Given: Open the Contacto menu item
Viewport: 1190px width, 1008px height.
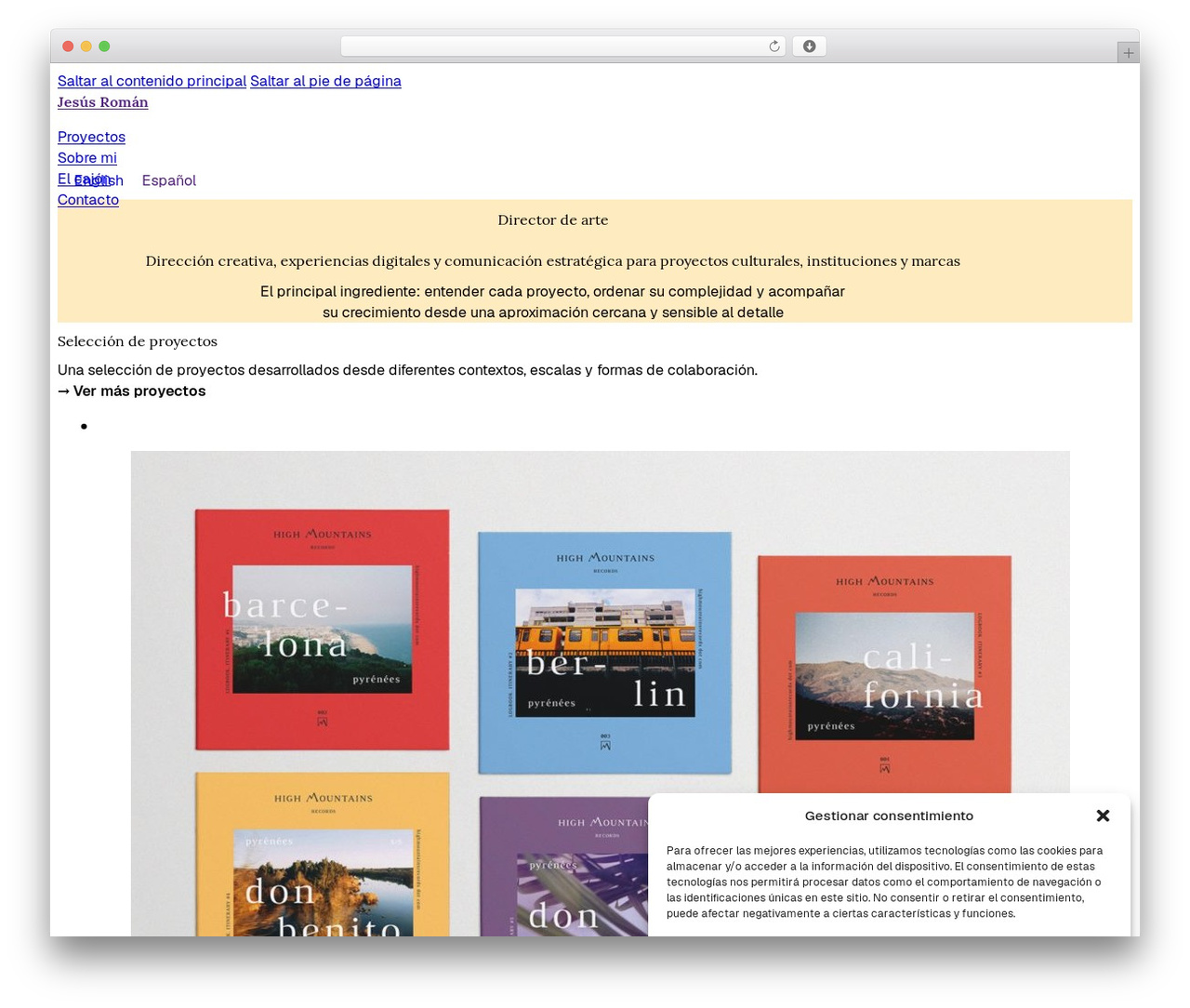Looking at the screenshot, I should click(x=88, y=200).
